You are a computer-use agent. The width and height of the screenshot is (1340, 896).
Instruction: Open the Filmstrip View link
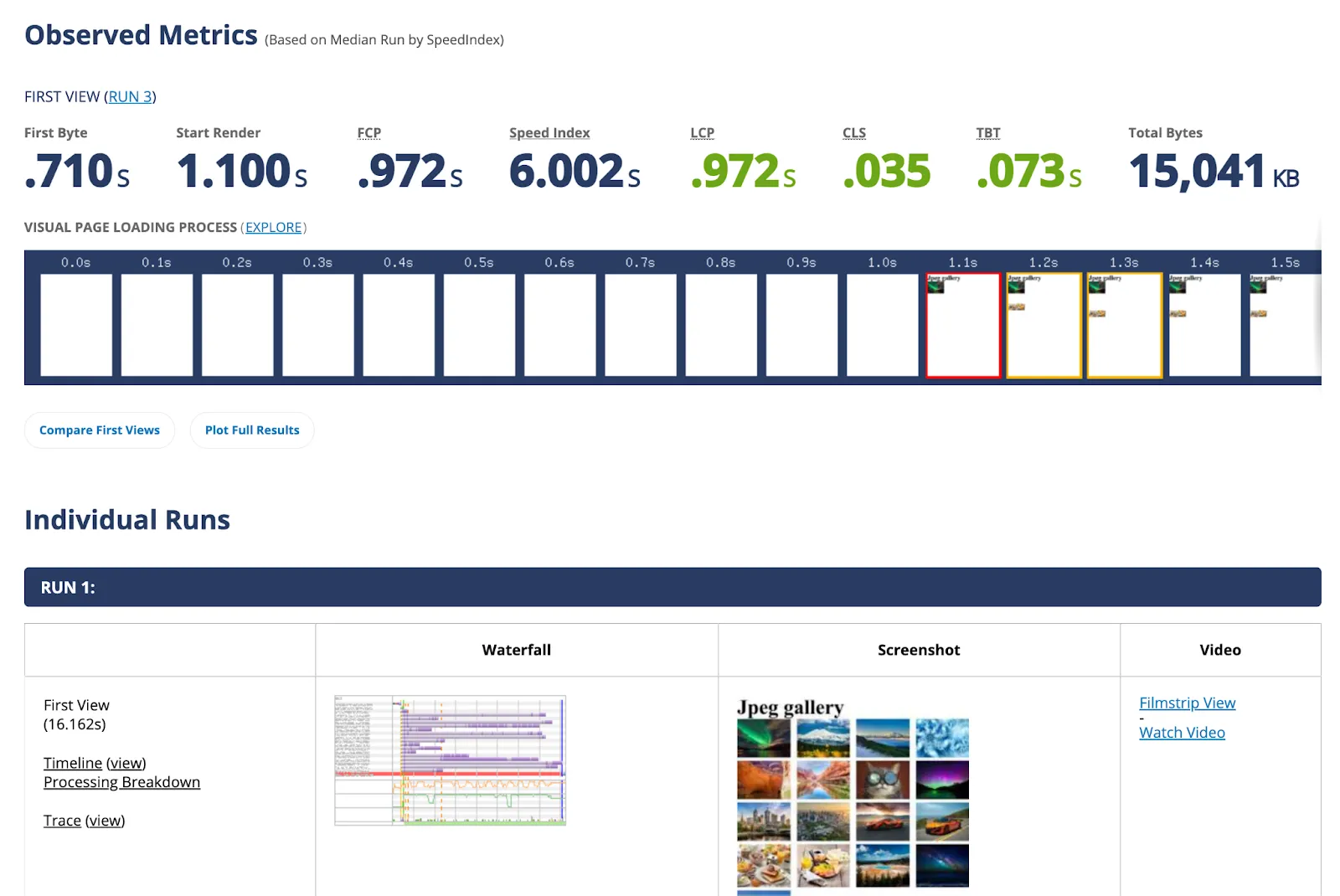(x=1187, y=703)
